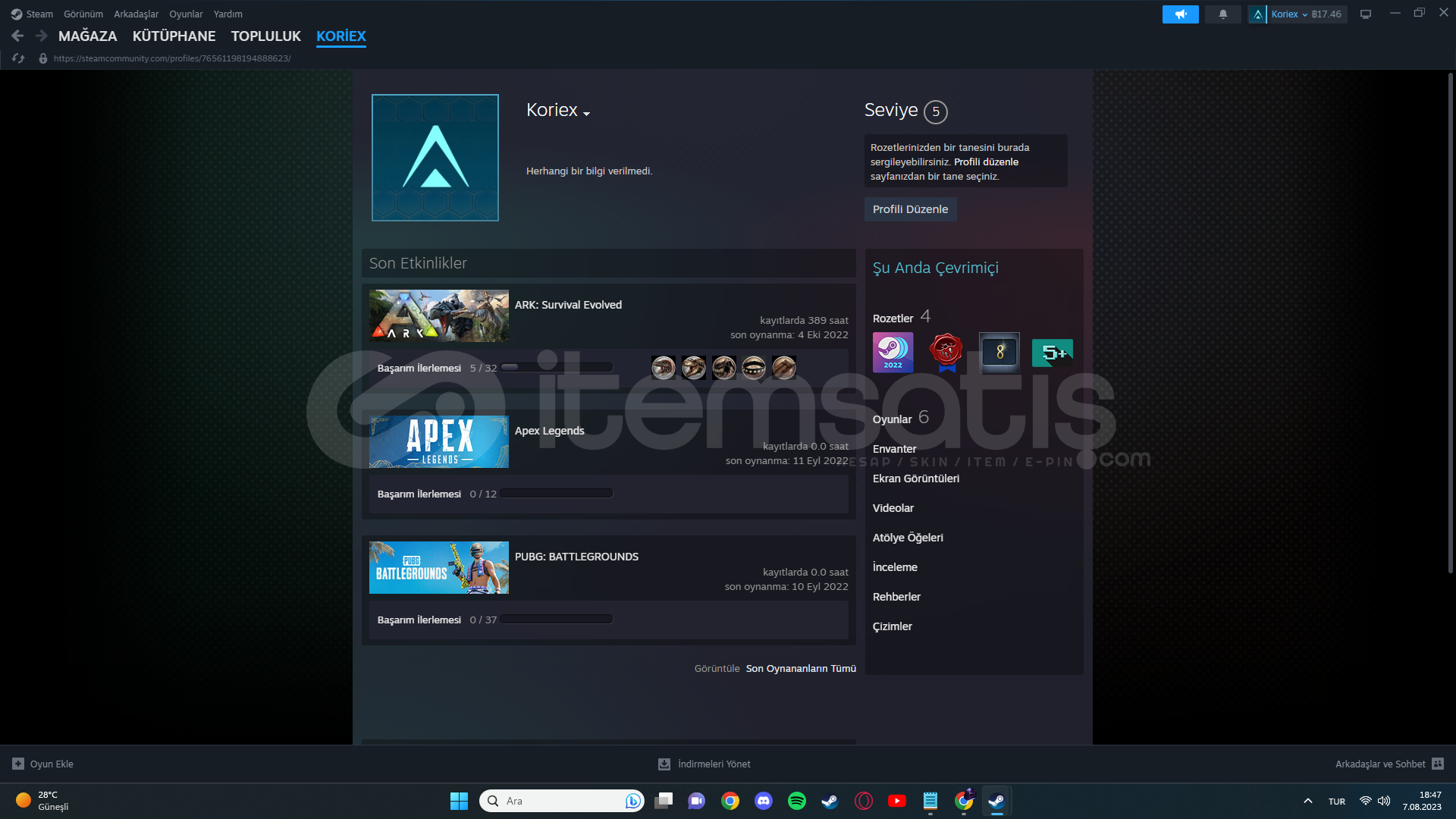Open the Envanter link
The height and width of the screenshot is (819, 1456).
click(895, 449)
